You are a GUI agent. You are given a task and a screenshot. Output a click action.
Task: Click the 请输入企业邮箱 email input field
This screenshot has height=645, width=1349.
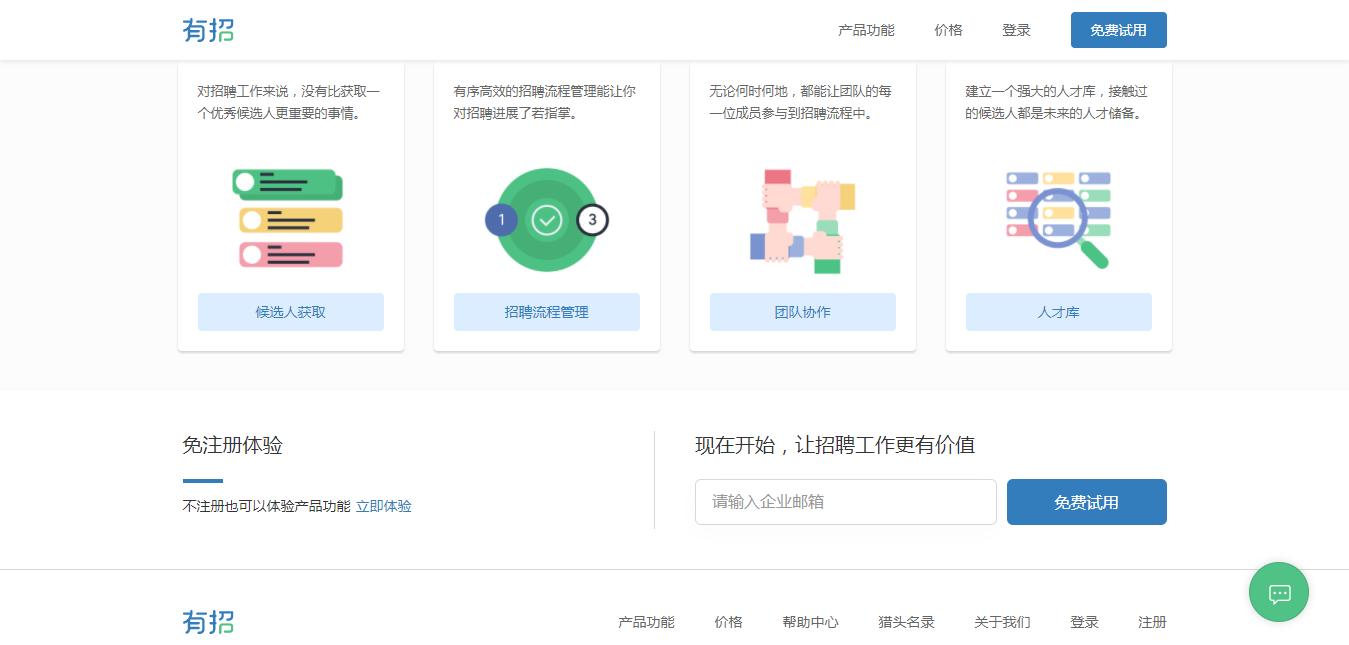(845, 501)
